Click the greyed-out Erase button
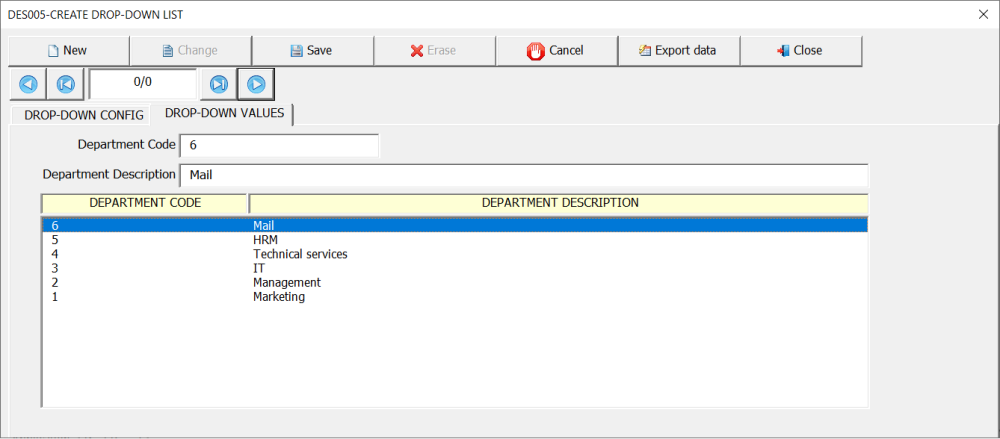This screenshot has width=1000, height=439. tap(434, 50)
